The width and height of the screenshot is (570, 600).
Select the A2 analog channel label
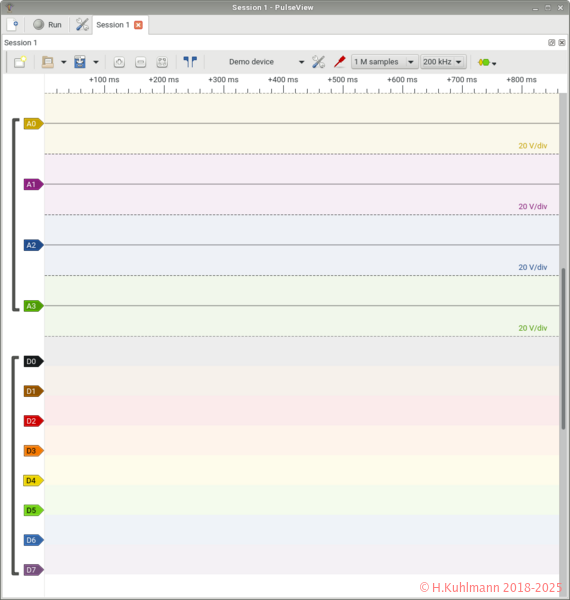[x=33, y=245]
